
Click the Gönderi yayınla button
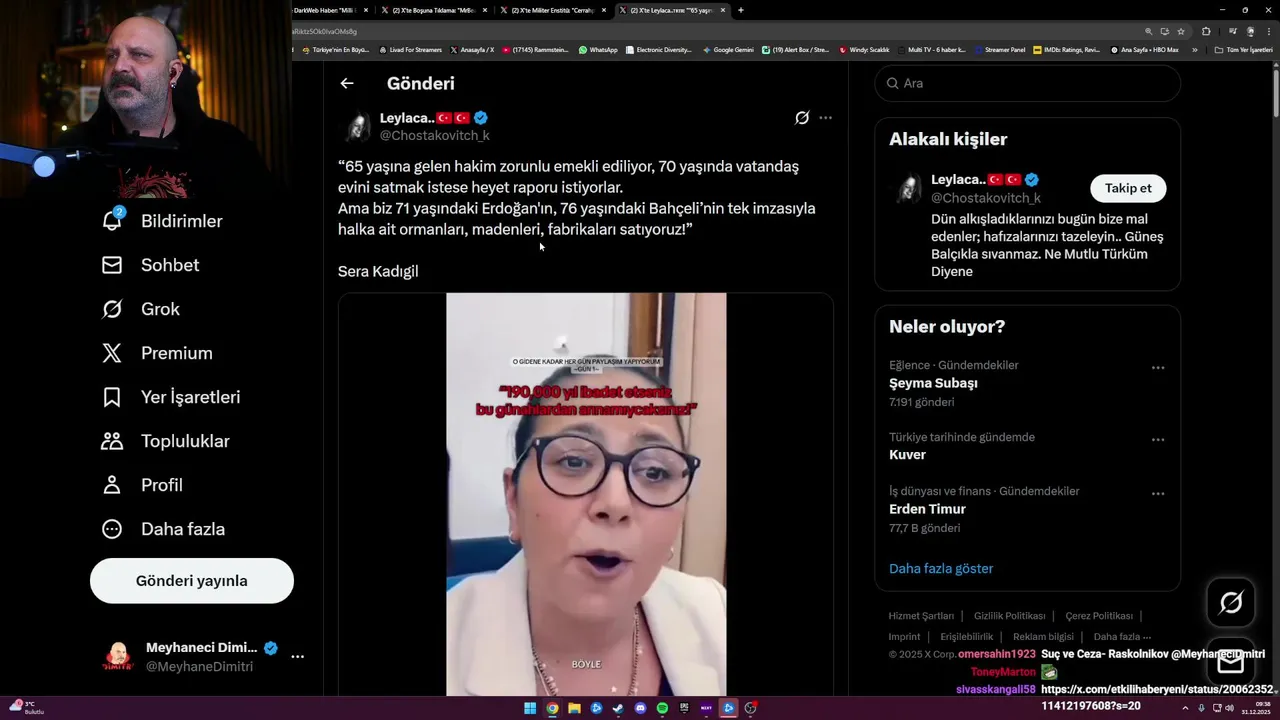pyautogui.click(x=192, y=581)
